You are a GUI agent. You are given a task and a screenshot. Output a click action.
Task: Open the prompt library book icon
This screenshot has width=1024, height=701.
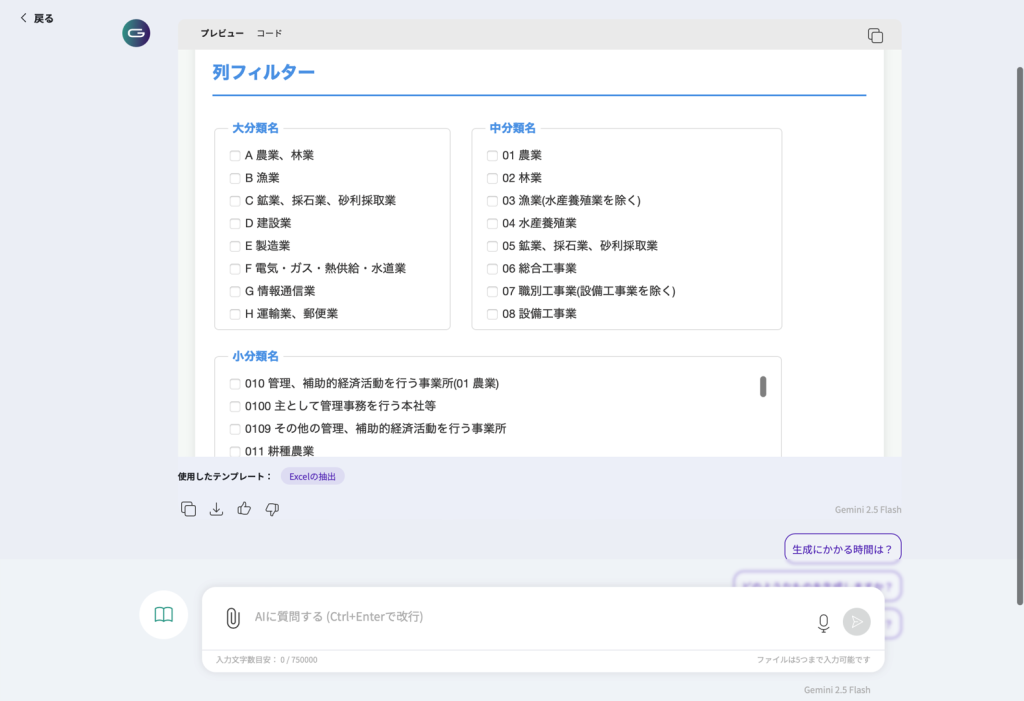coord(164,615)
